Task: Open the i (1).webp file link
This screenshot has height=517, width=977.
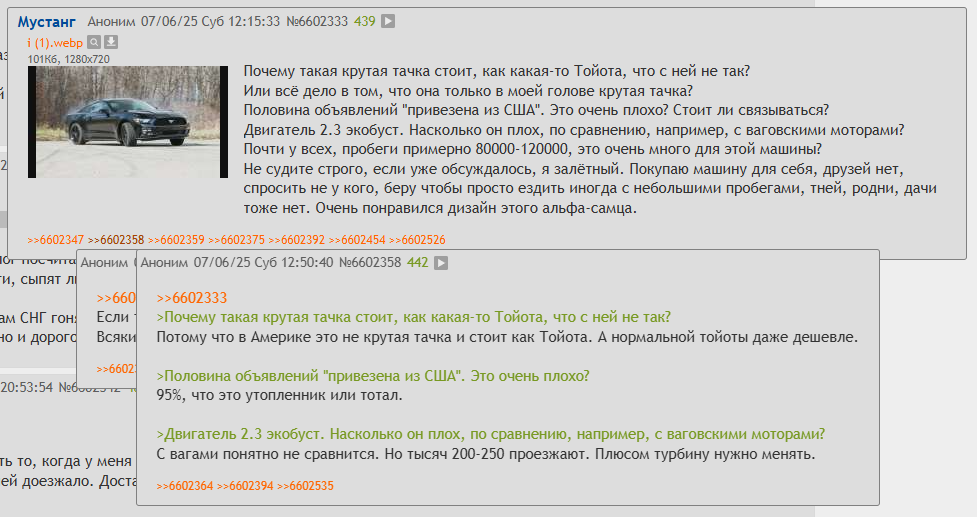Action: click(x=55, y=43)
